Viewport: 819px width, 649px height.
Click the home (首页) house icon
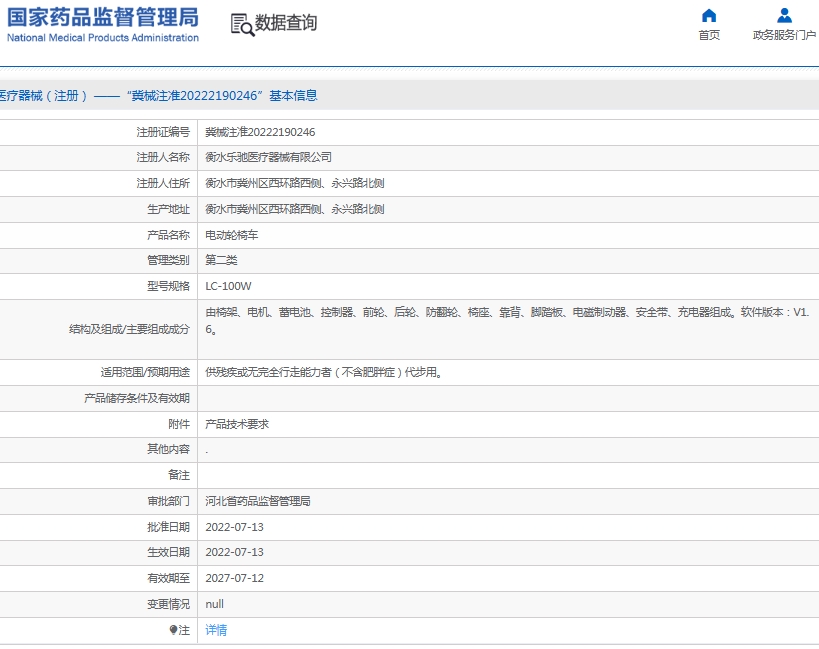pyautogui.click(x=709, y=16)
